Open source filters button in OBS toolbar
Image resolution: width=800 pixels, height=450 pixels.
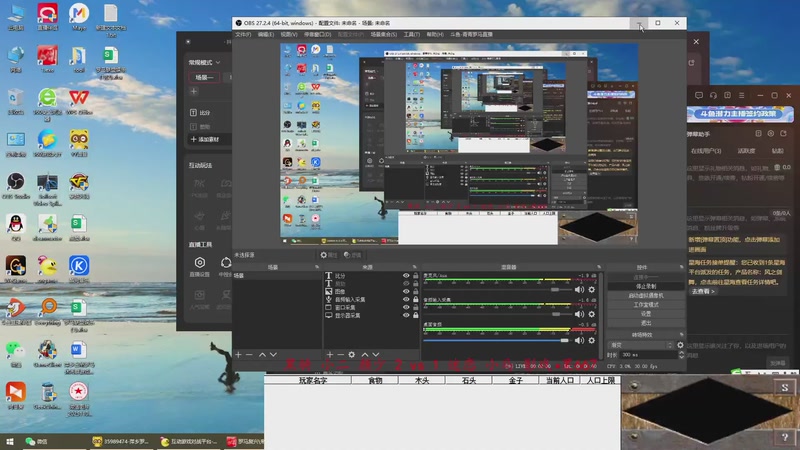(353, 255)
